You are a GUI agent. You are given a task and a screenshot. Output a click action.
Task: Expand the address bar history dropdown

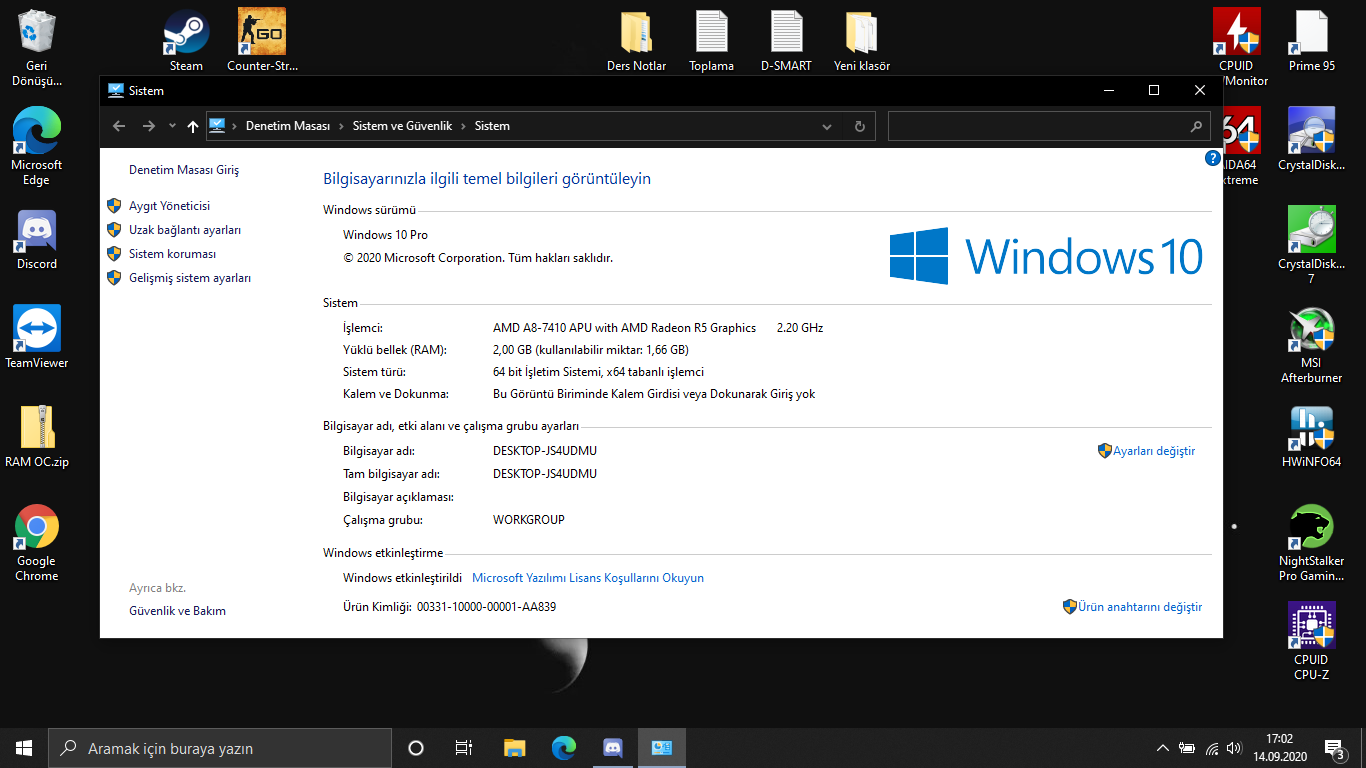pos(827,126)
